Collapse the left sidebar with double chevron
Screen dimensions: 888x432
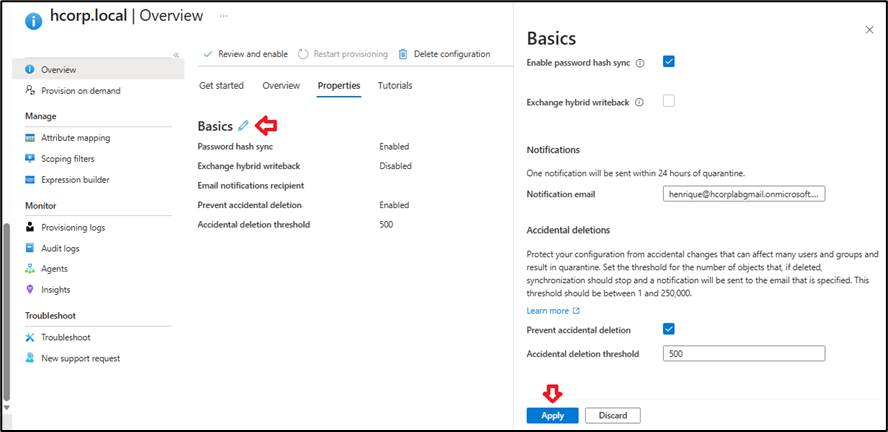click(176, 55)
